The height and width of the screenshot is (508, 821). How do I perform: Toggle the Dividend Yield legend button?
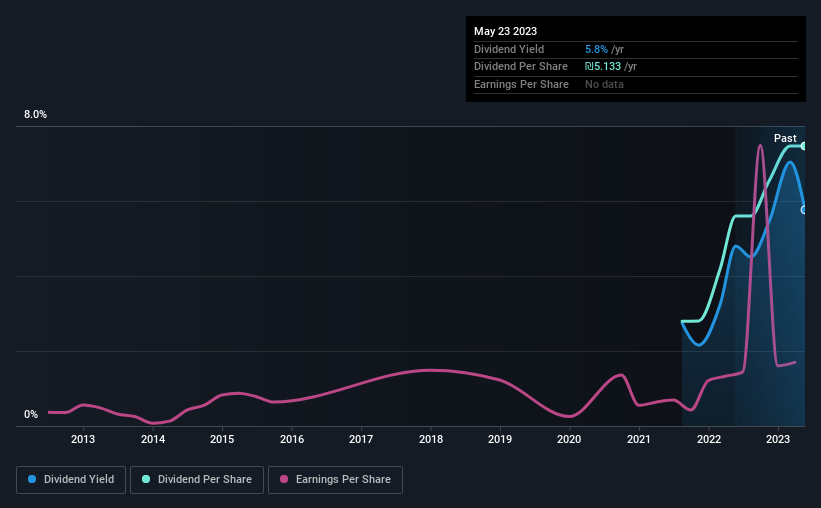click(x=71, y=480)
